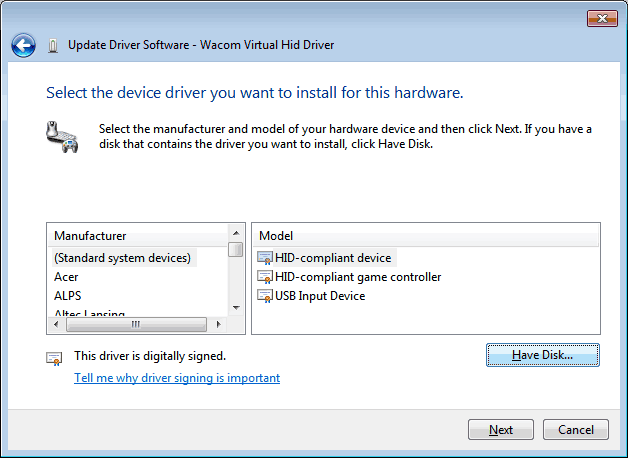The width and height of the screenshot is (628, 458).
Task: Click the digitally signed certificate icon
Action: [54, 358]
